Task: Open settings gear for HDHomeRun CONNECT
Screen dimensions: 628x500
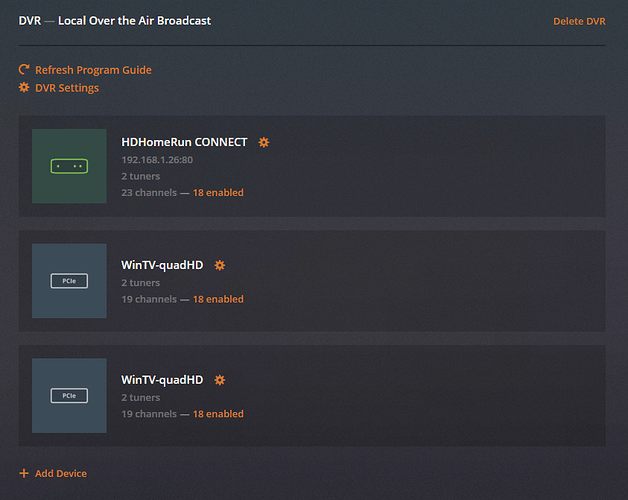Action: coord(264,142)
